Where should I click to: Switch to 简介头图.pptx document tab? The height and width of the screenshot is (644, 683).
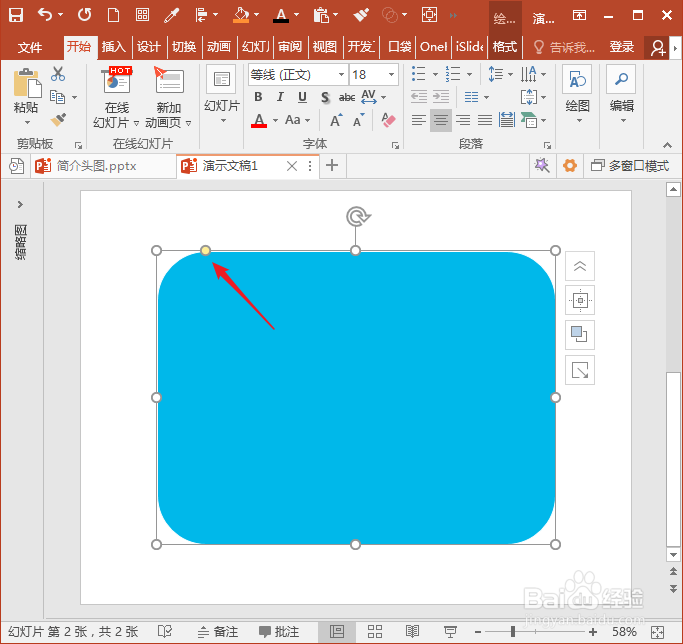103,166
